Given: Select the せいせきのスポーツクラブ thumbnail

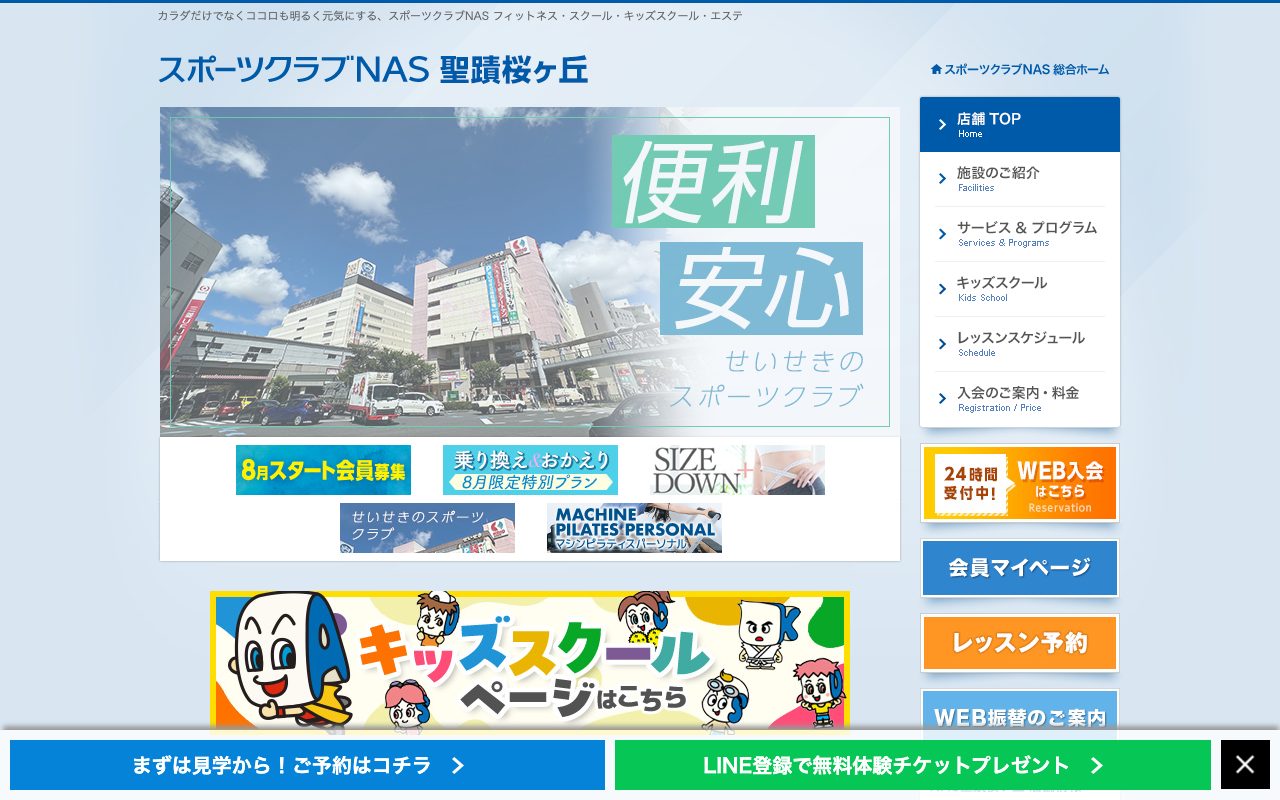Looking at the screenshot, I should pos(427,528).
